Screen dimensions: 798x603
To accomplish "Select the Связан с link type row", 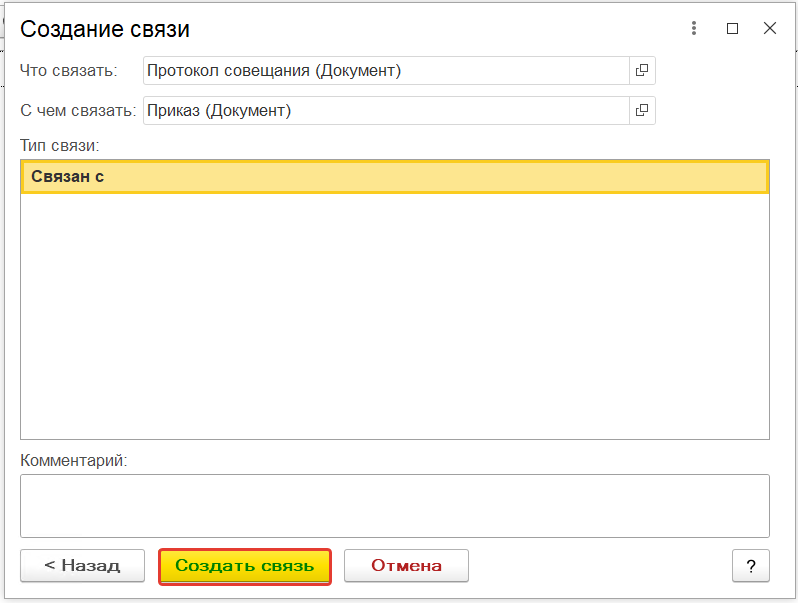I will point(394,177).
